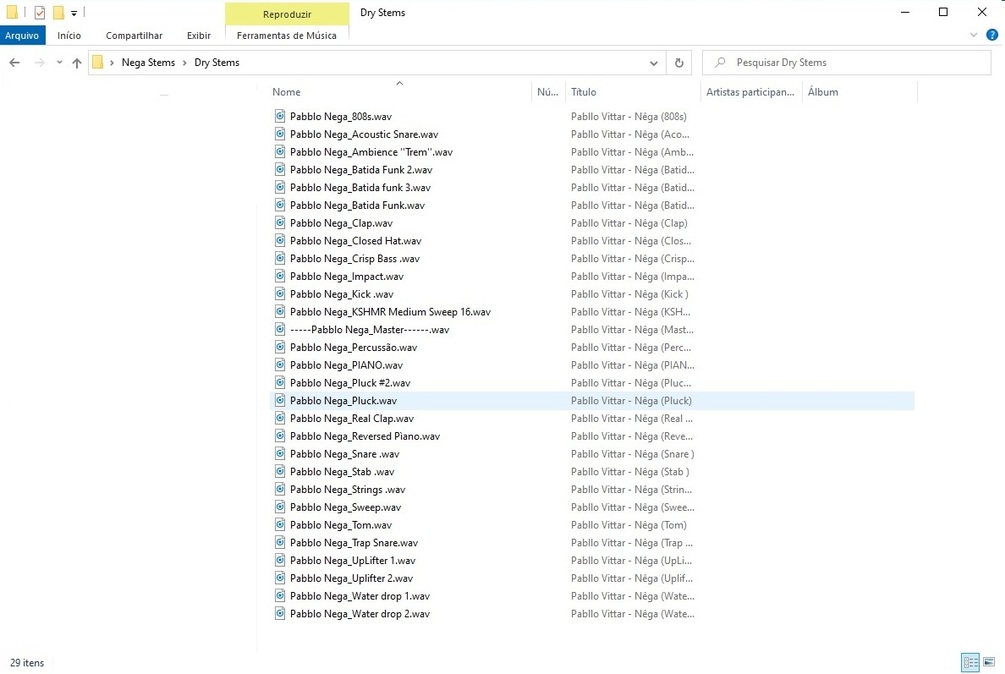The width and height of the screenshot is (1005, 674).
Task: Select Pabblo Nega_Real Clap.wav
Action: click(x=352, y=418)
